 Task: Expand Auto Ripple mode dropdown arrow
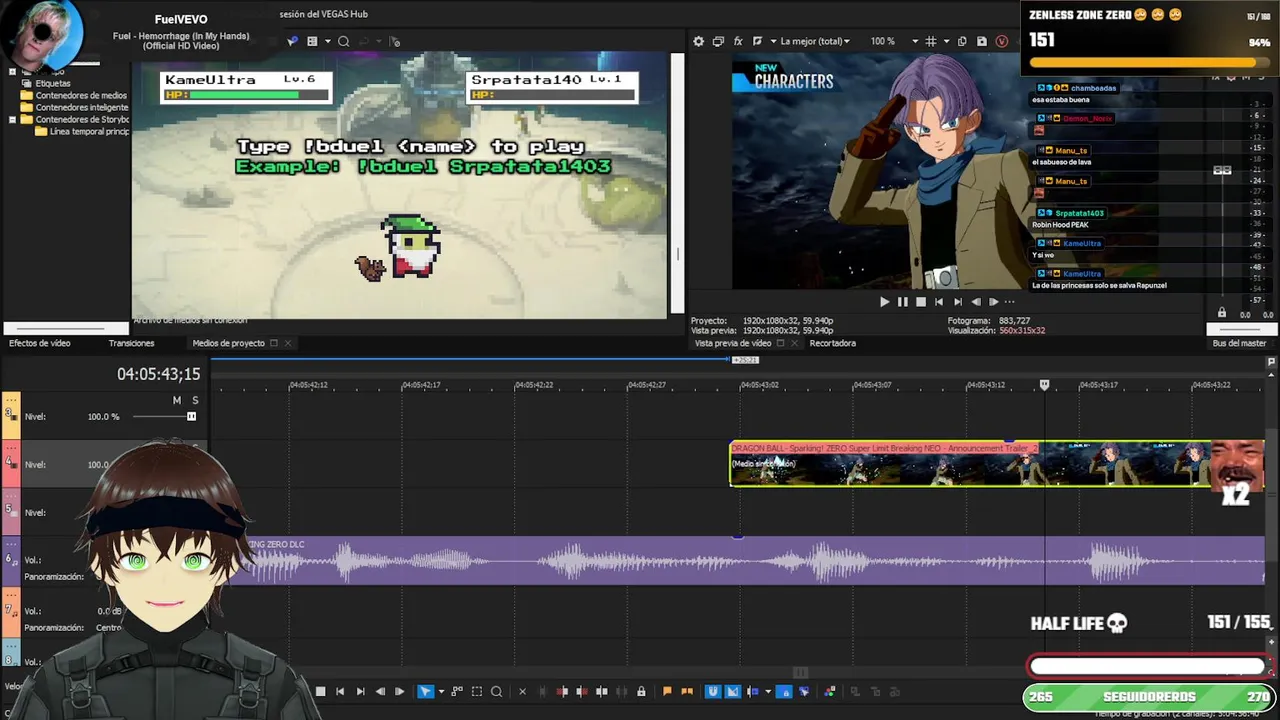point(768,691)
